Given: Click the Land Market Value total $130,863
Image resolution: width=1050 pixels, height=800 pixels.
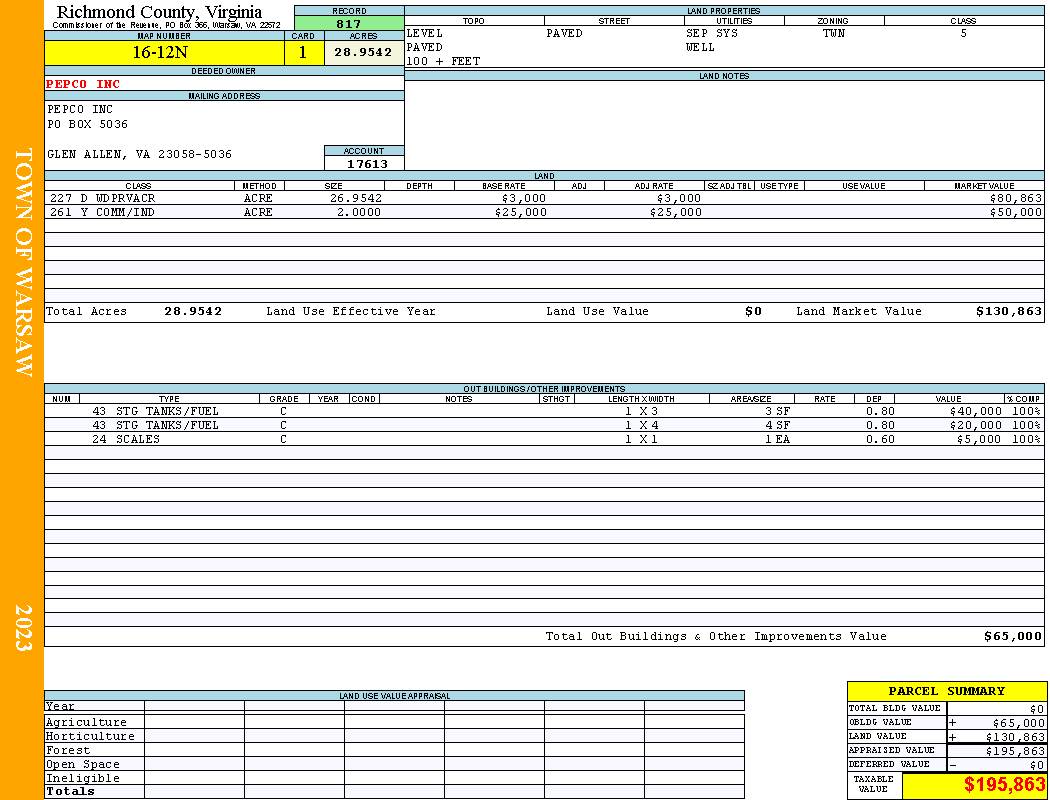Looking at the screenshot, I should [1009, 311].
